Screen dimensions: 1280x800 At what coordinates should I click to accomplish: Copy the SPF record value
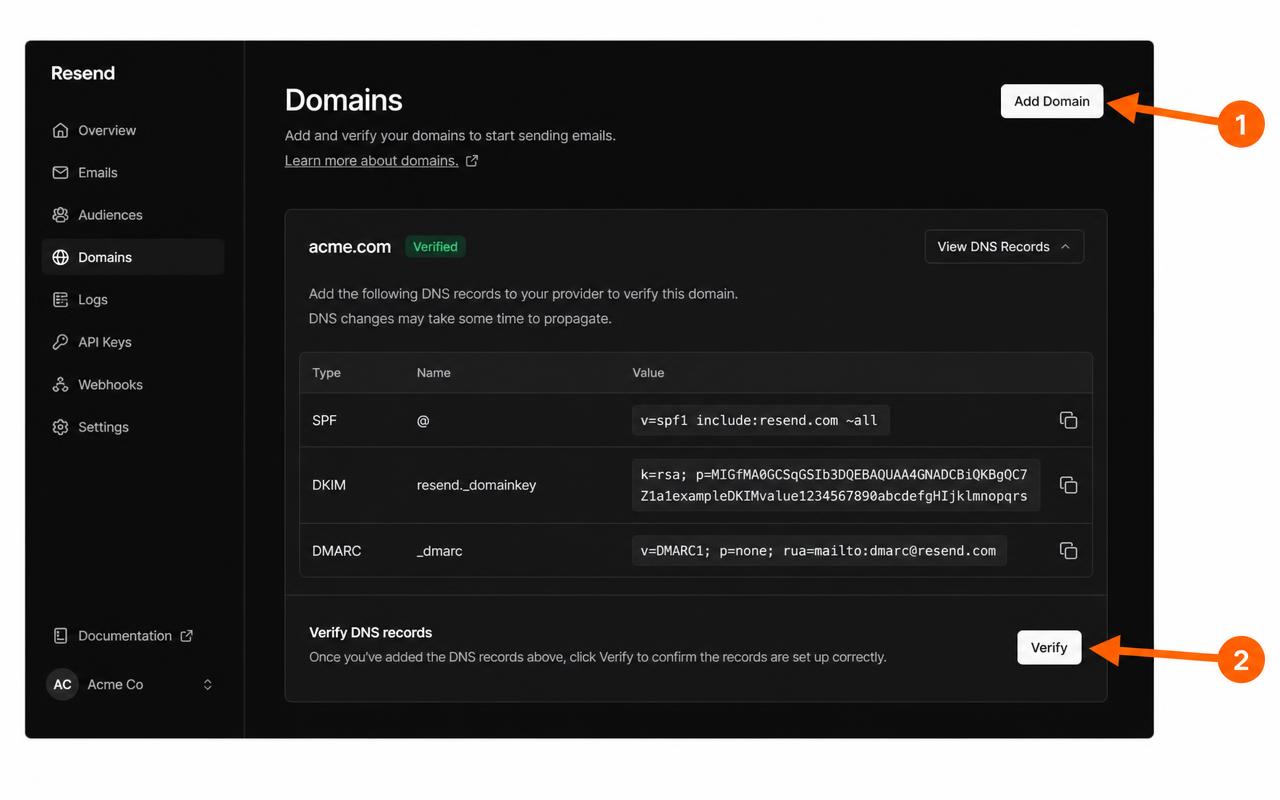[1068, 420]
